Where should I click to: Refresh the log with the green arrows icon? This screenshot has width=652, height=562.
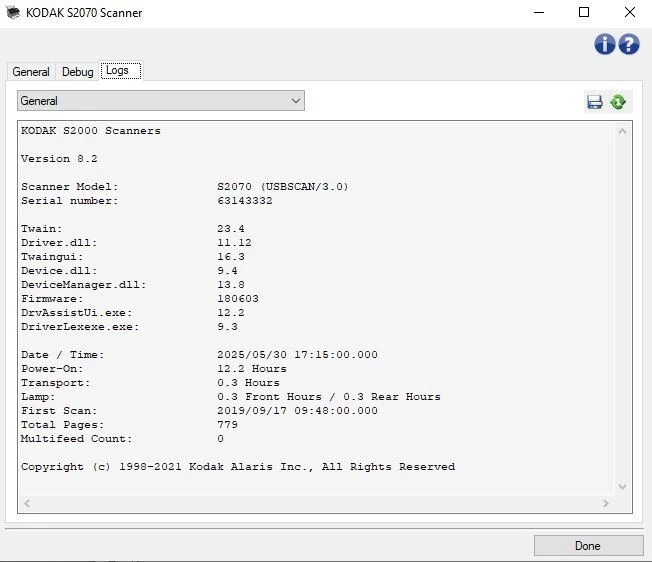(618, 102)
